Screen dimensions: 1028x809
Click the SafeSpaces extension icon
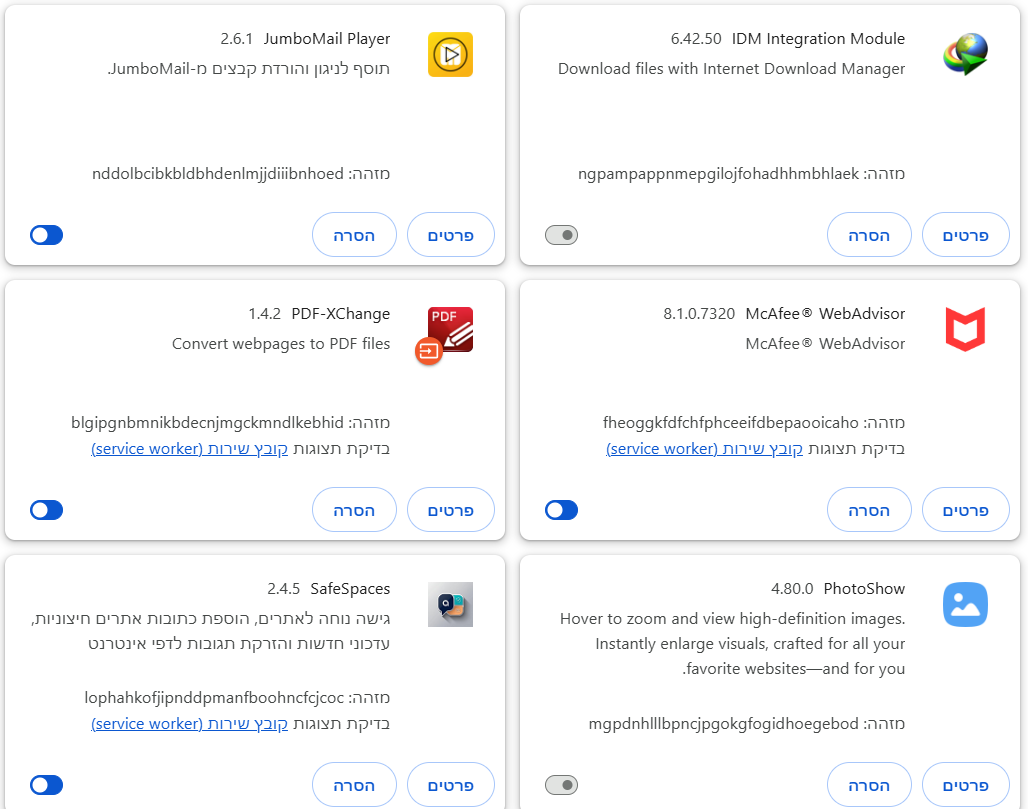450,604
